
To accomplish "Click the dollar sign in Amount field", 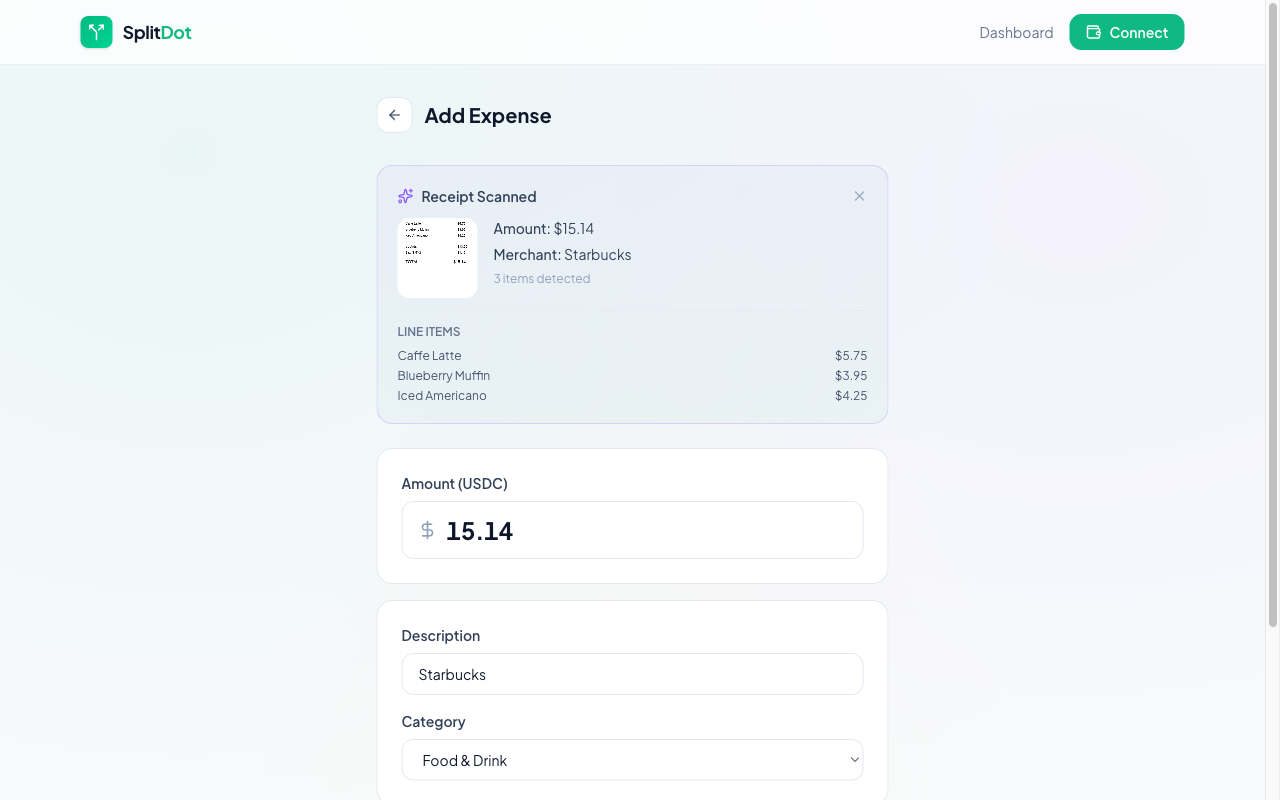I will click(427, 530).
